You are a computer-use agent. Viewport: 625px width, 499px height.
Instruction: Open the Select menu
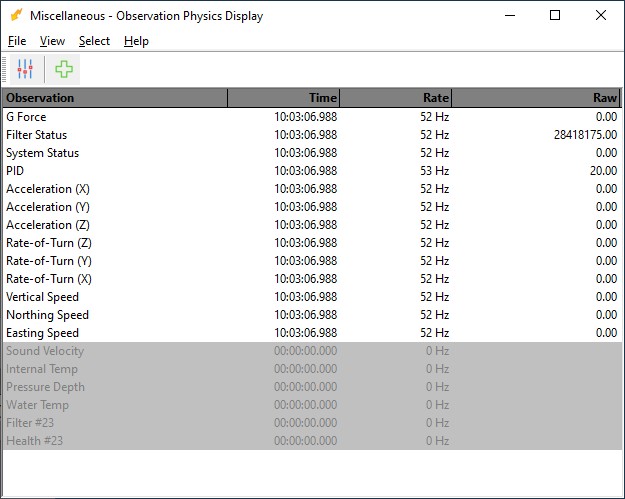(x=94, y=41)
